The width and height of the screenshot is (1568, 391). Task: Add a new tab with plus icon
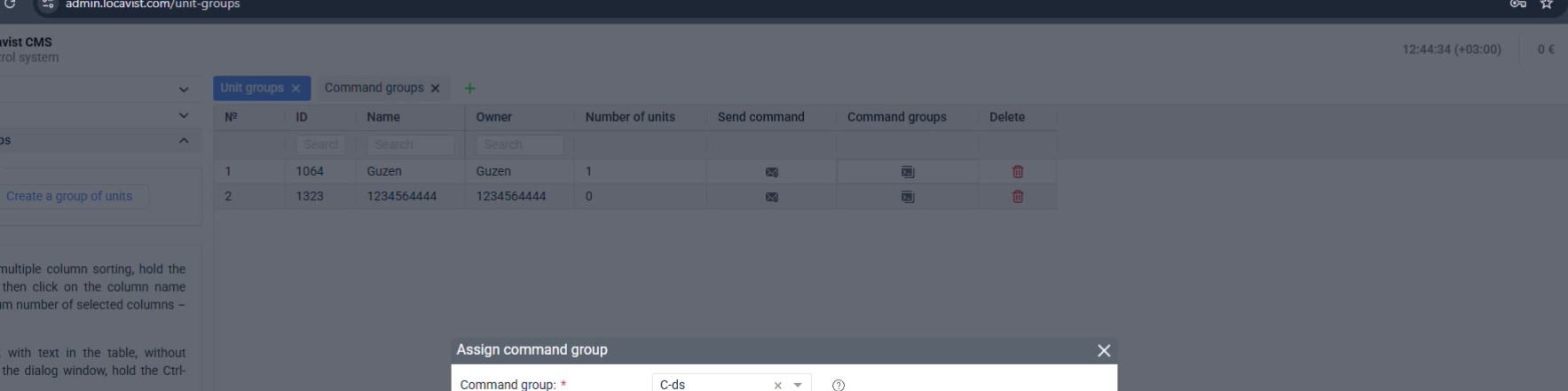click(469, 88)
